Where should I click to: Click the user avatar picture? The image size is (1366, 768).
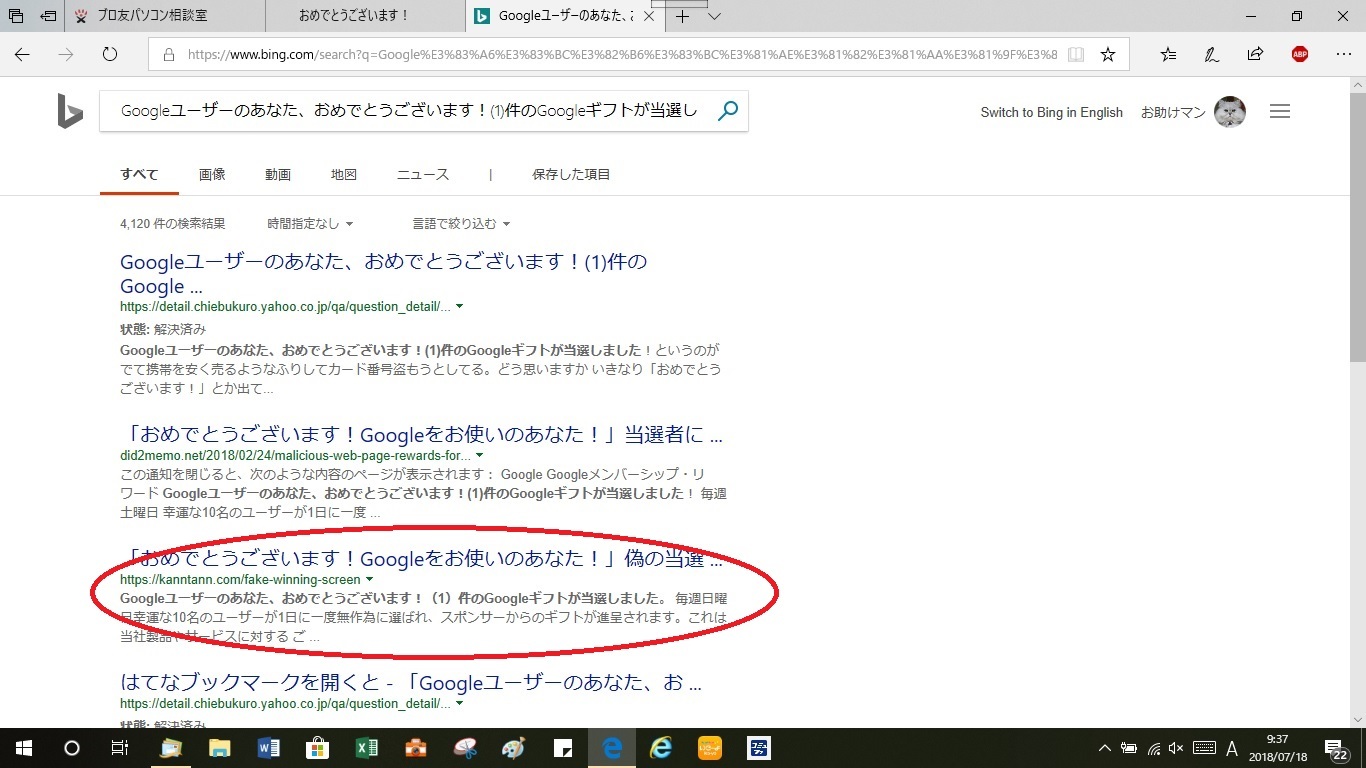1230,112
